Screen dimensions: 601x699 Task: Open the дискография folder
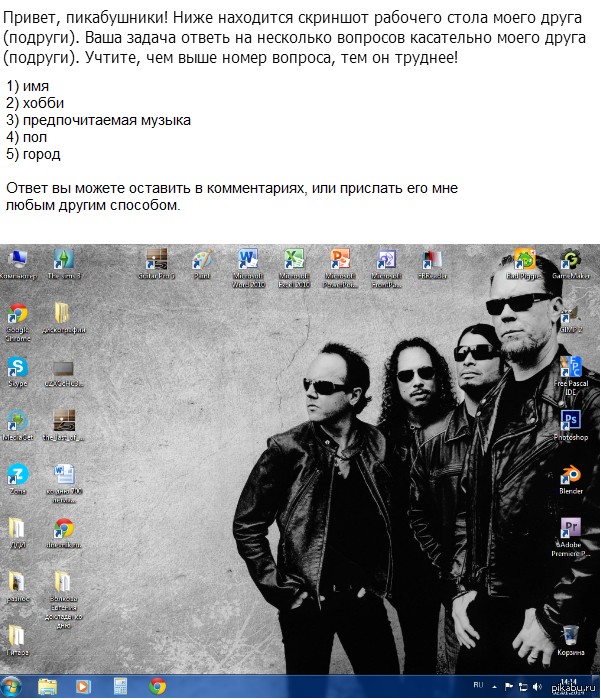(63, 315)
